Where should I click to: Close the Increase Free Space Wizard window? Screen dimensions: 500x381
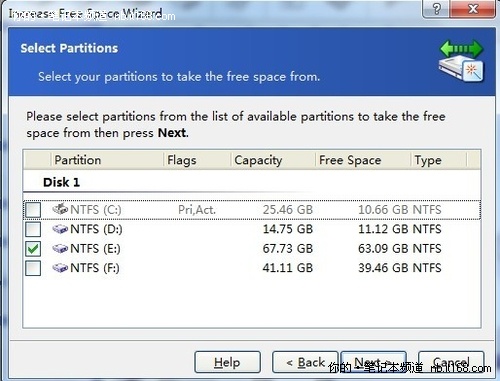[472, 8]
